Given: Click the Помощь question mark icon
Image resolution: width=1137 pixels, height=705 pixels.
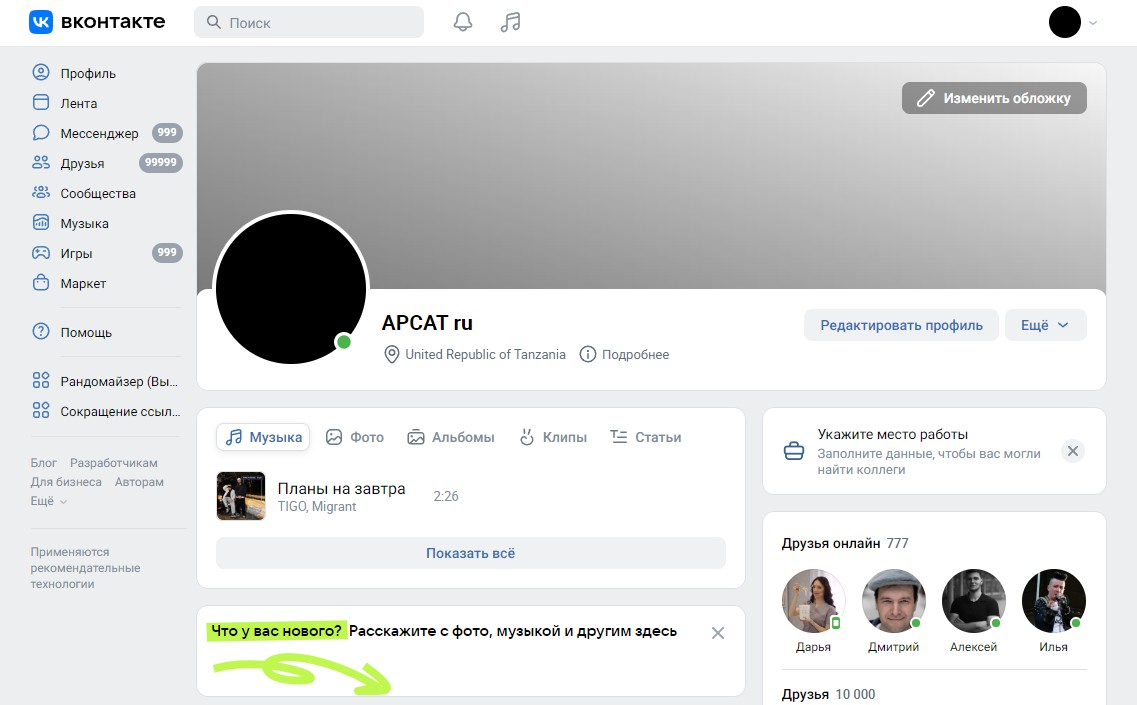Looking at the screenshot, I should click(40, 332).
